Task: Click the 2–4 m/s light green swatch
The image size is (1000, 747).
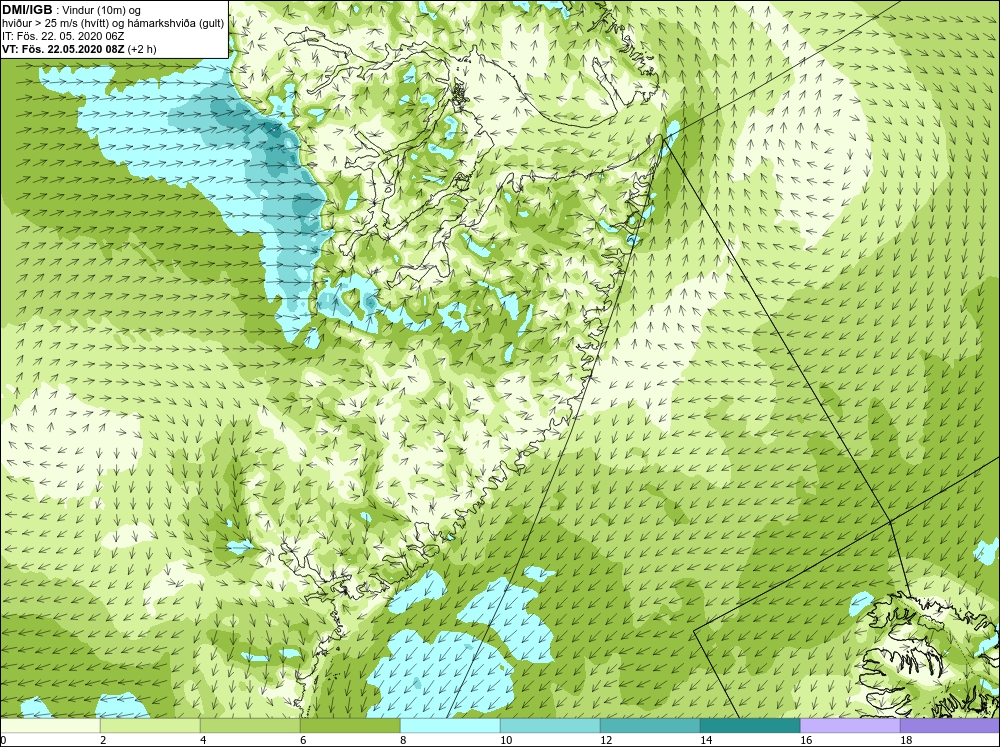Action: [150, 726]
